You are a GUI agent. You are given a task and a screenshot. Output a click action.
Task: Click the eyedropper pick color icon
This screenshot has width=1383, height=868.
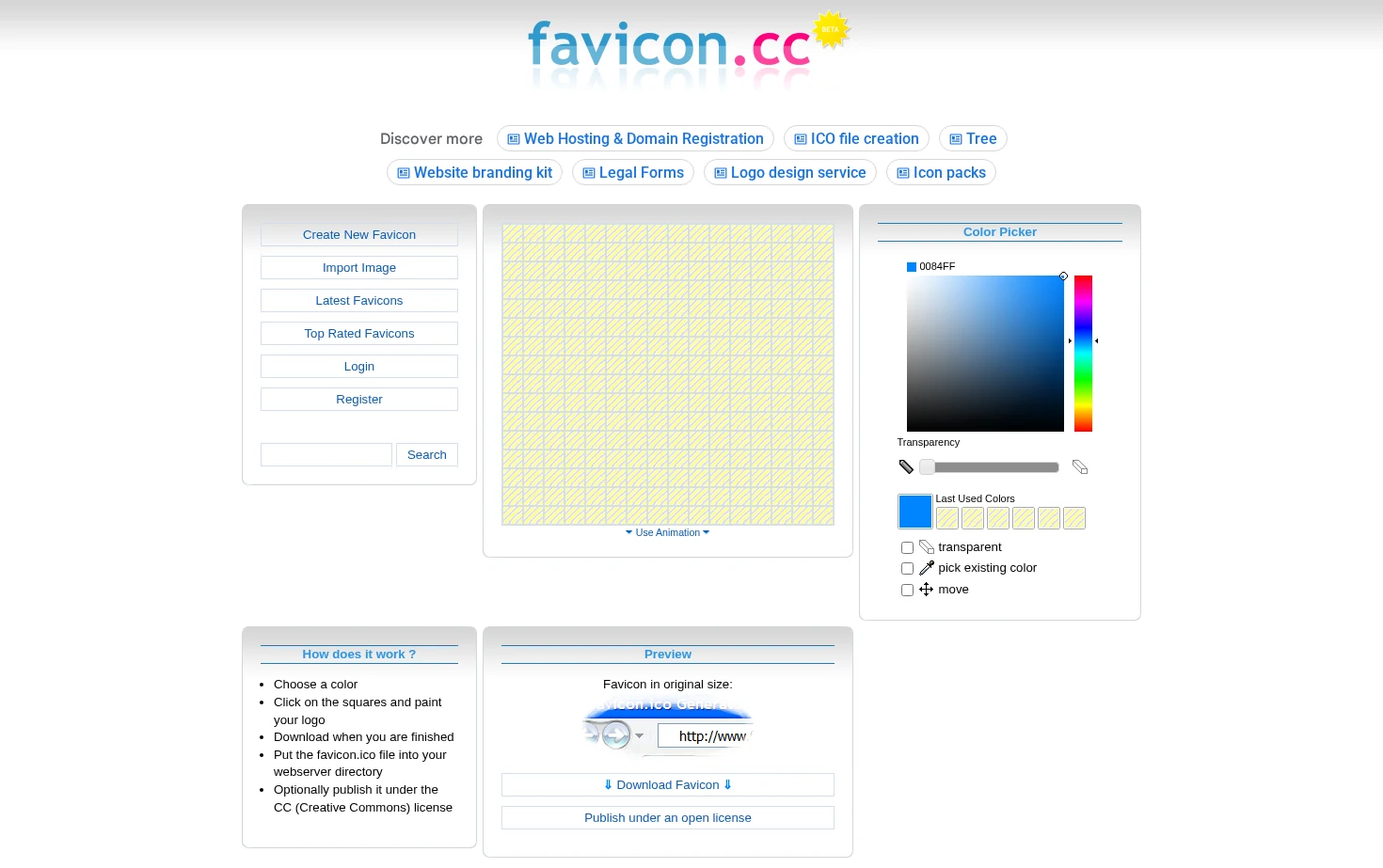pyautogui.click(x=927, y=568)
